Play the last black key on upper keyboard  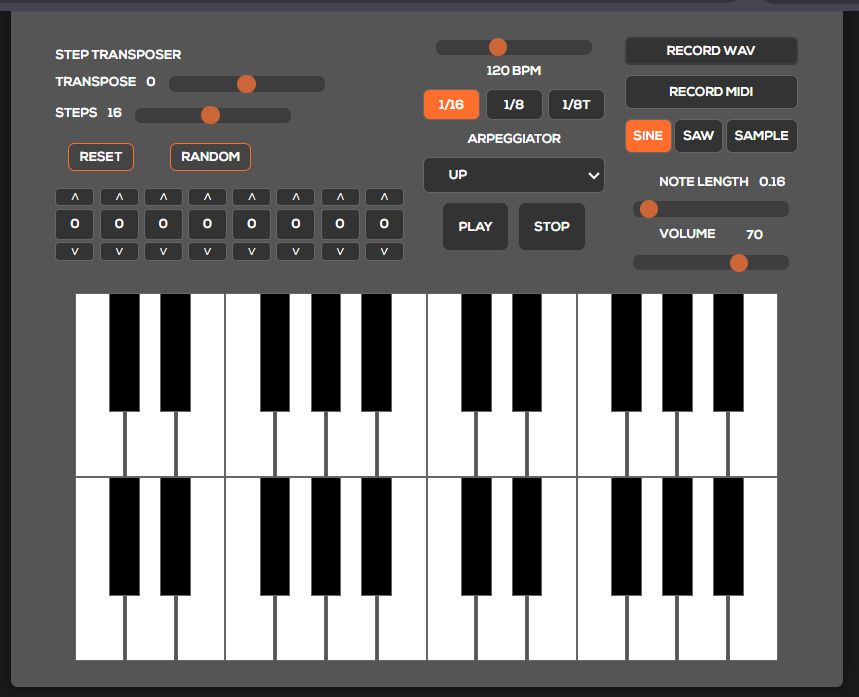tap(729, 352)
